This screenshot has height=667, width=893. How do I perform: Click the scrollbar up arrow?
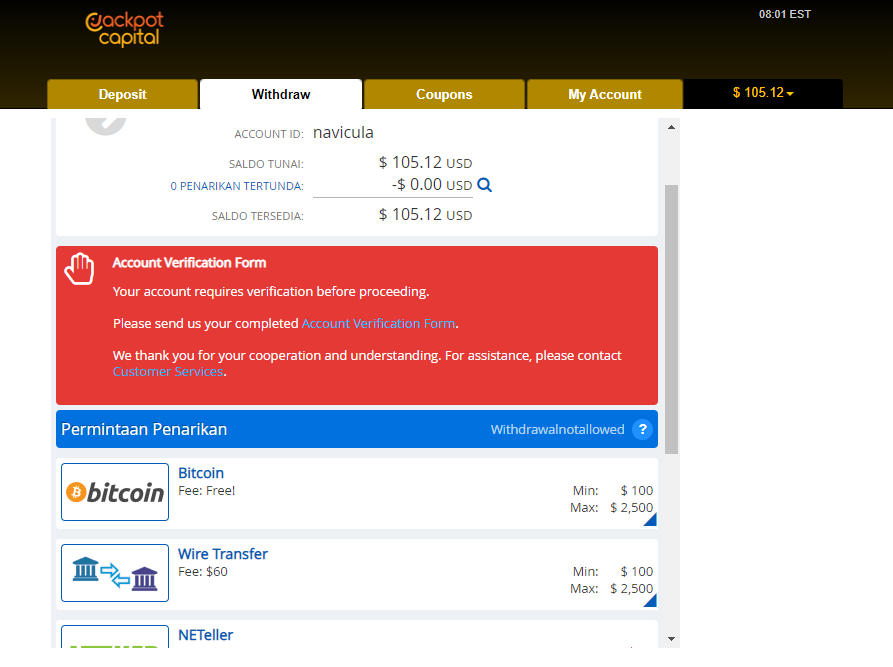coord(672,125)
